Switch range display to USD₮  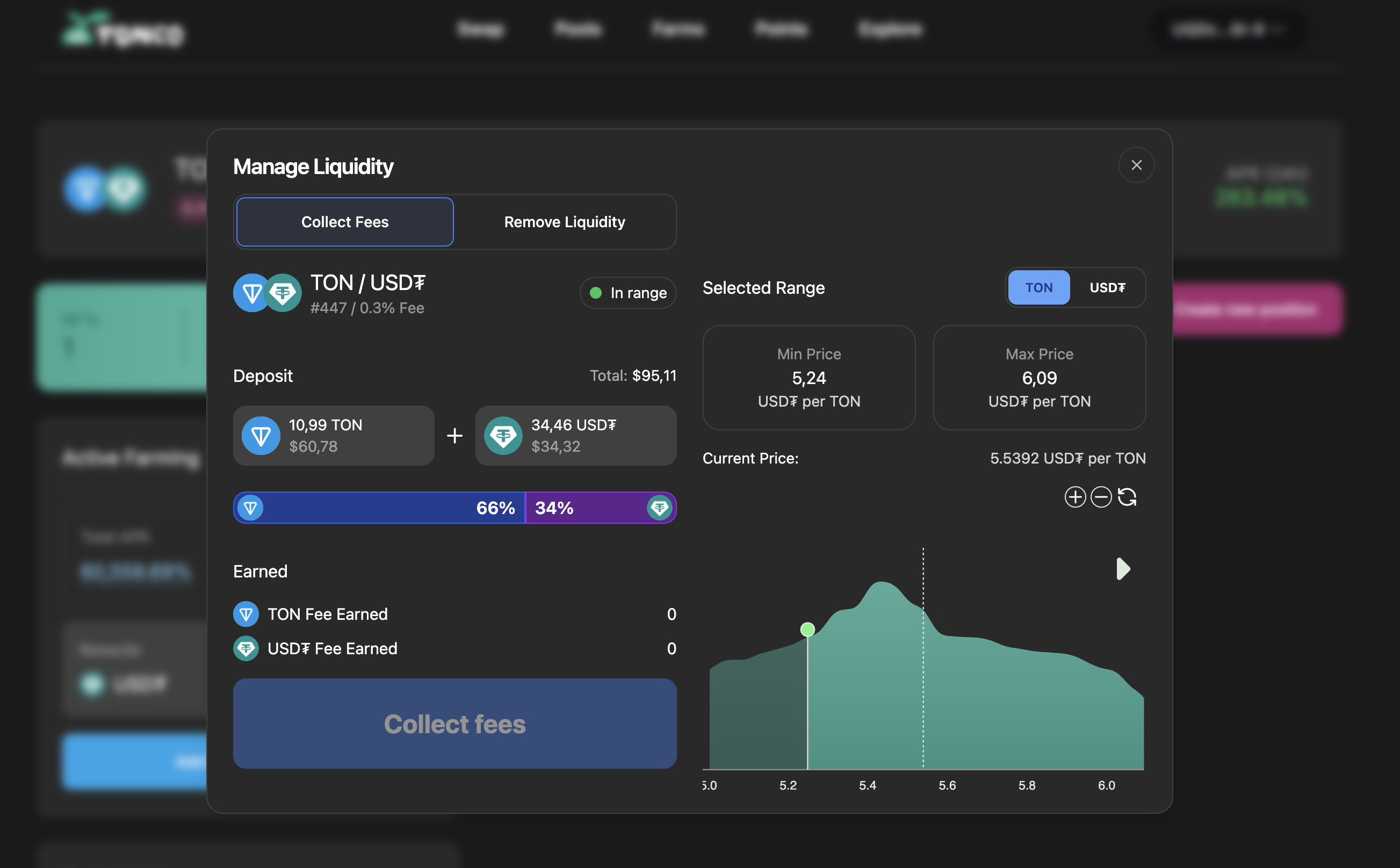pos(1107,287)
